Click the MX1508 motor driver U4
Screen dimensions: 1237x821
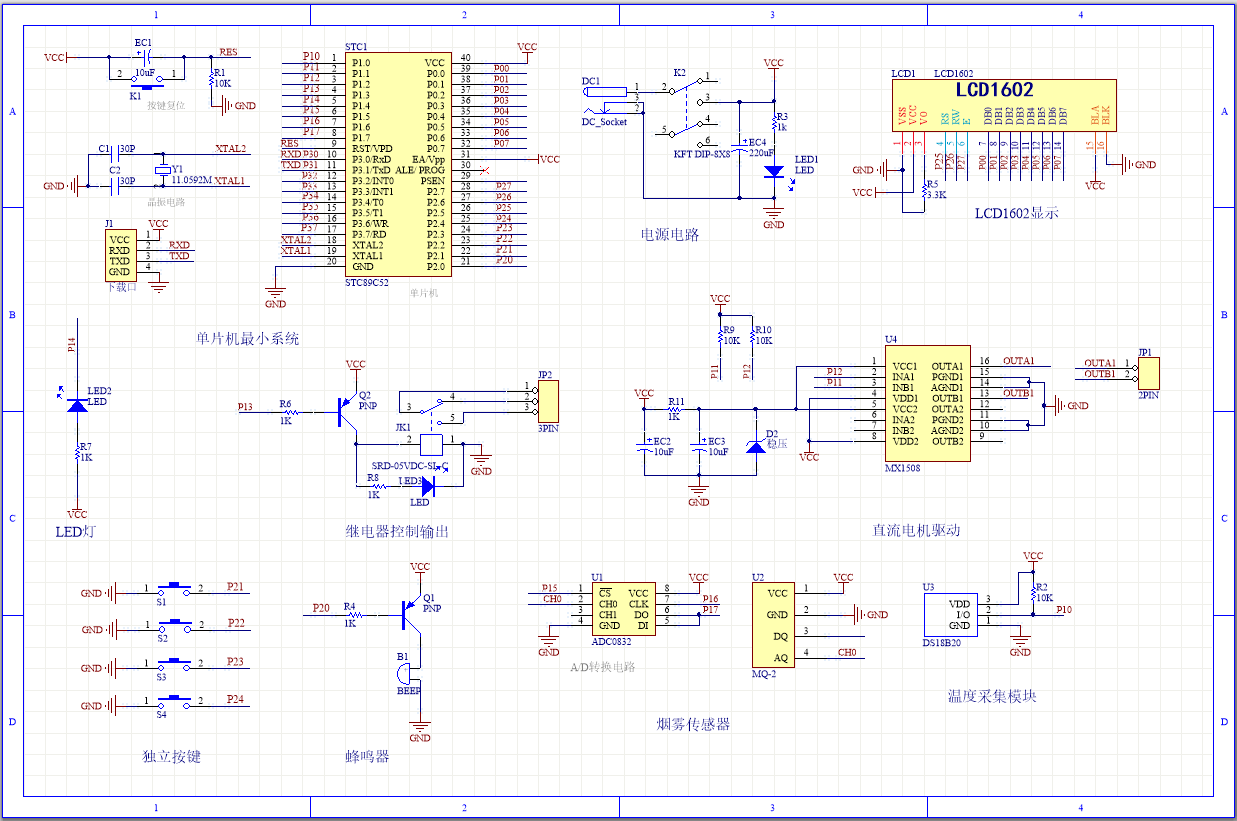click(927, 404)
